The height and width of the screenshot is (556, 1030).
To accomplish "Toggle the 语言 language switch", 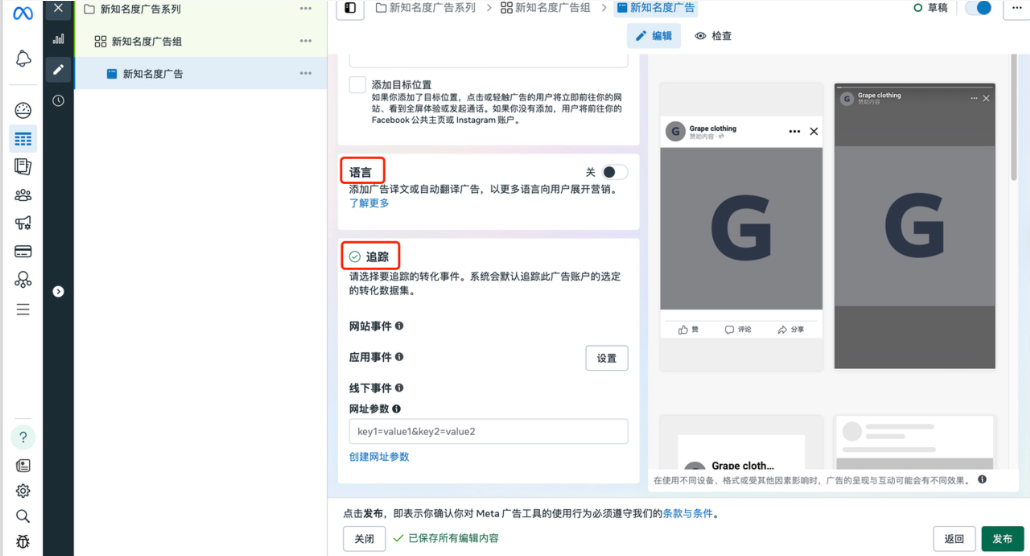I will click(615, 172).
